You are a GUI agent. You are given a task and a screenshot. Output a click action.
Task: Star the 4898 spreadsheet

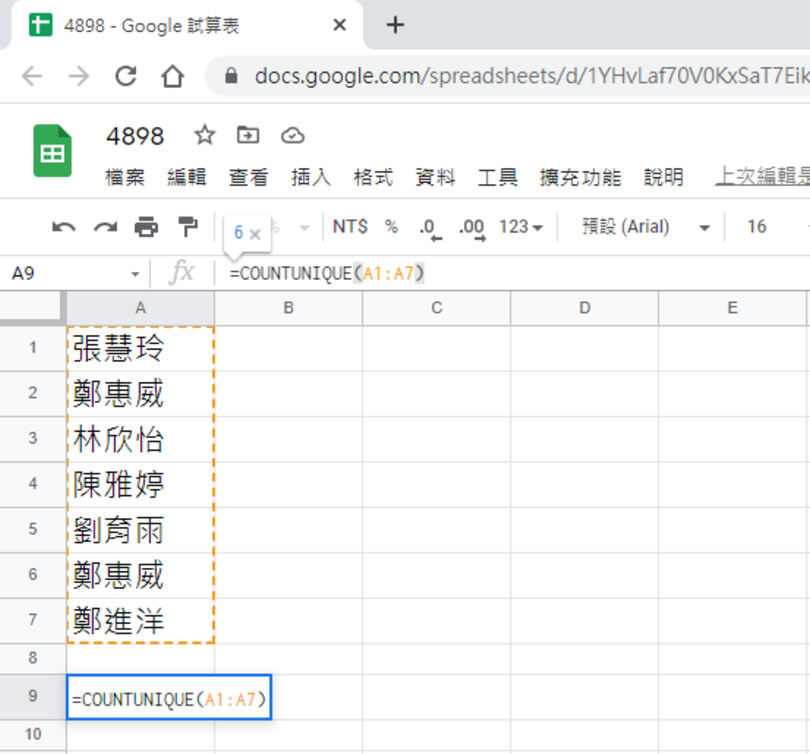pyautogui.click(x=205, y=136)
